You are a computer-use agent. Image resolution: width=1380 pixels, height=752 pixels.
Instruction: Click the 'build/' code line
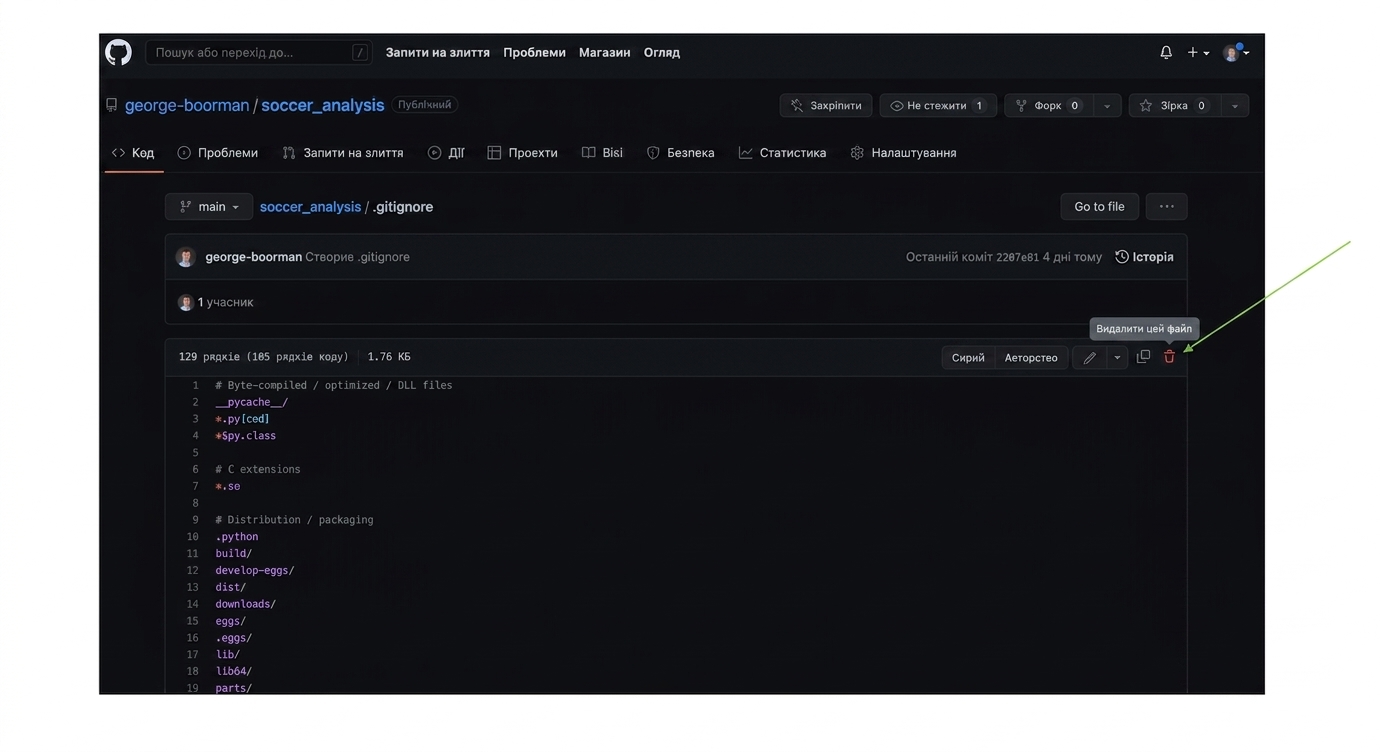[234, 553]
